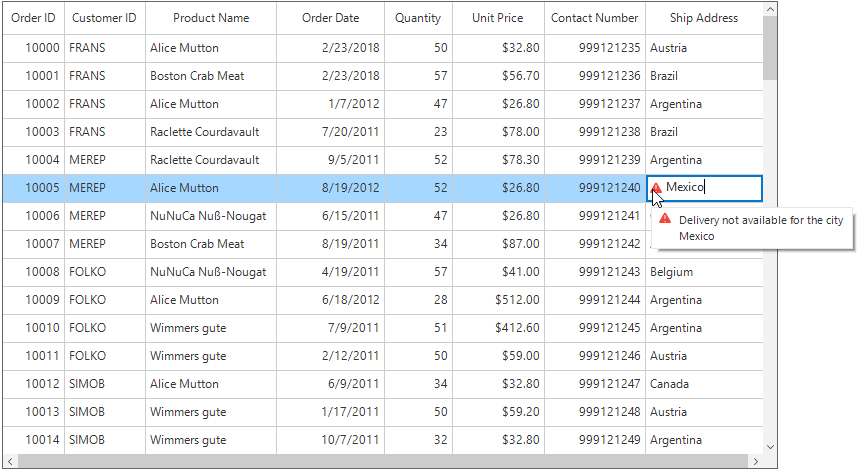Select Order ID cell 10002

point(33,104)
